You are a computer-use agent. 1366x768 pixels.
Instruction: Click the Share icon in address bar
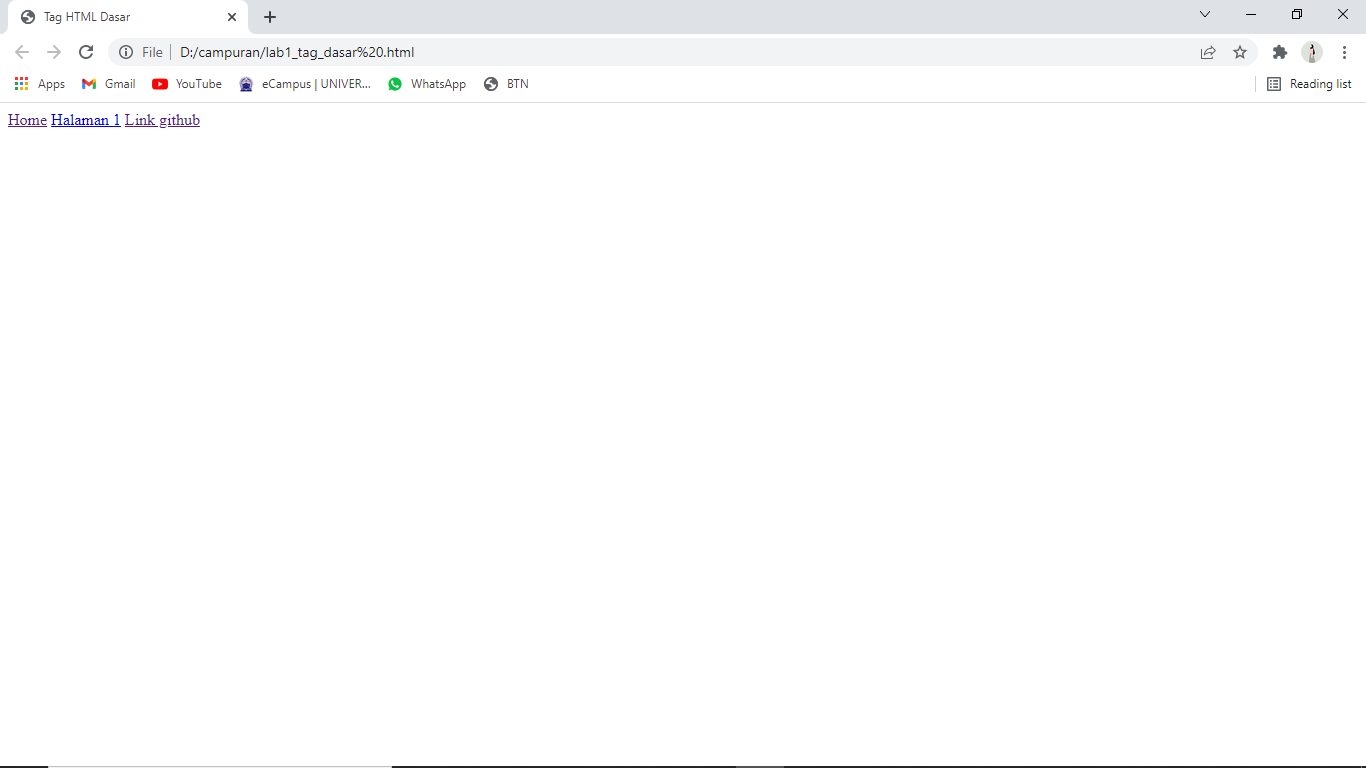pos(1208,52)
